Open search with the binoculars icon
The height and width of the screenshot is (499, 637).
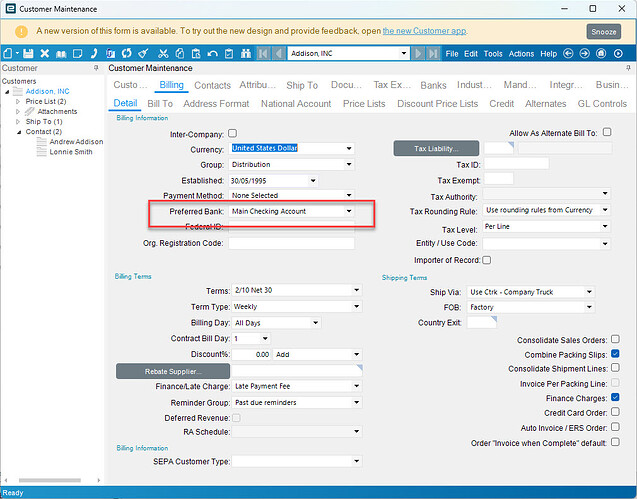[x=246, y=53]
